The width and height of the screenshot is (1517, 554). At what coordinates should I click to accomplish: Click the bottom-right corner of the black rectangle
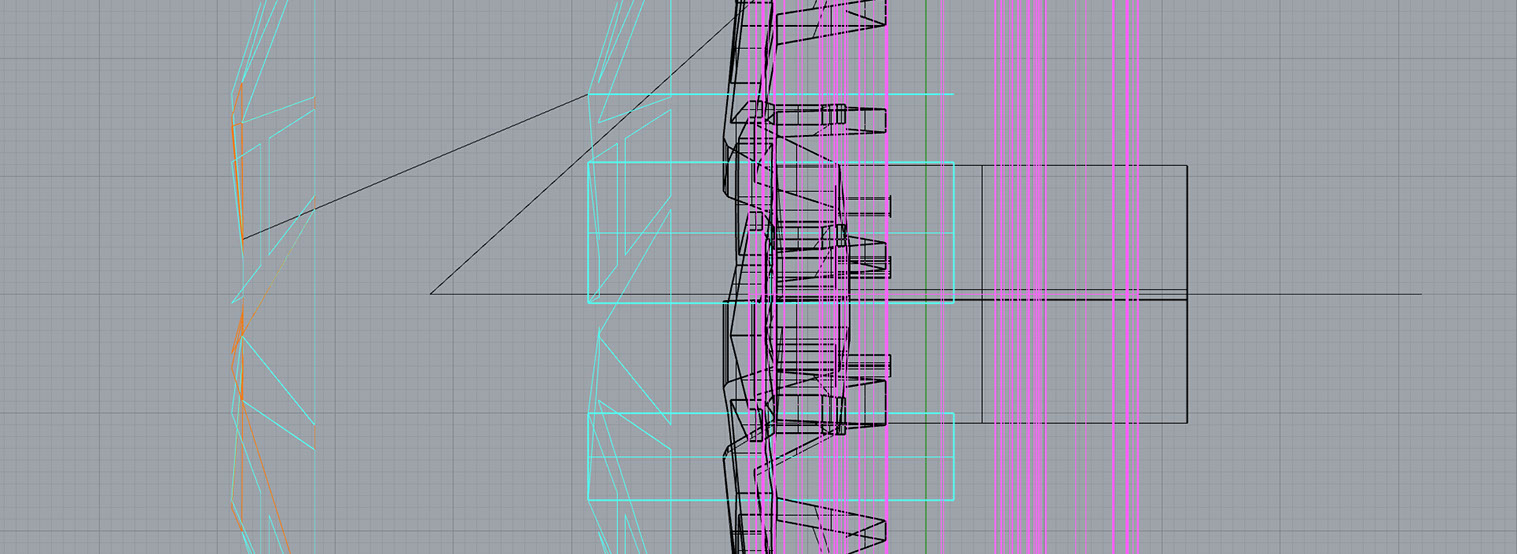[x=1187, y=422]
